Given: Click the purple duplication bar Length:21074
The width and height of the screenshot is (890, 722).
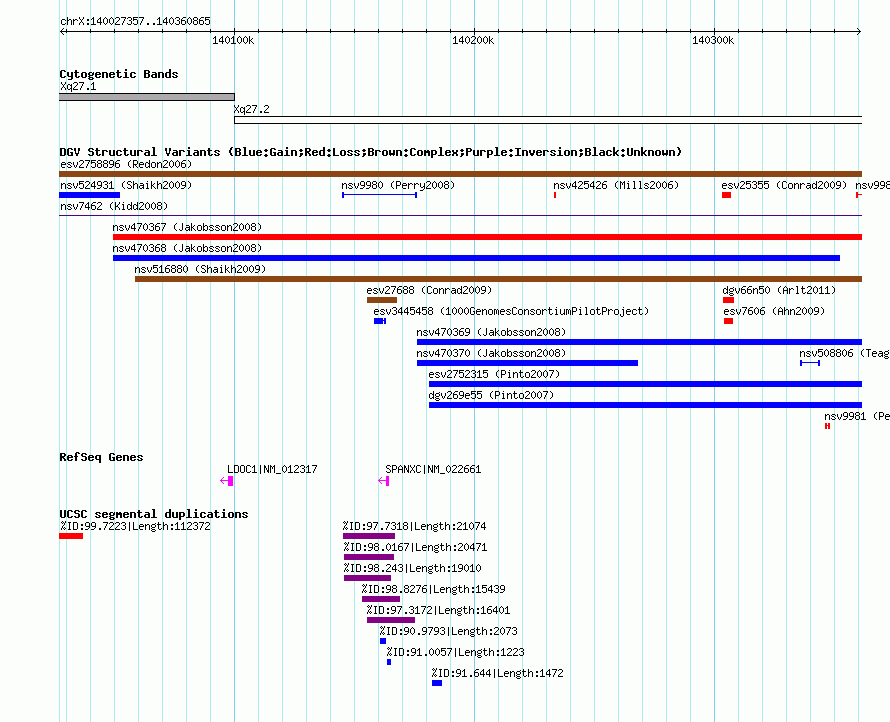Looking at the screenshot, I should (x=369, y=536).
